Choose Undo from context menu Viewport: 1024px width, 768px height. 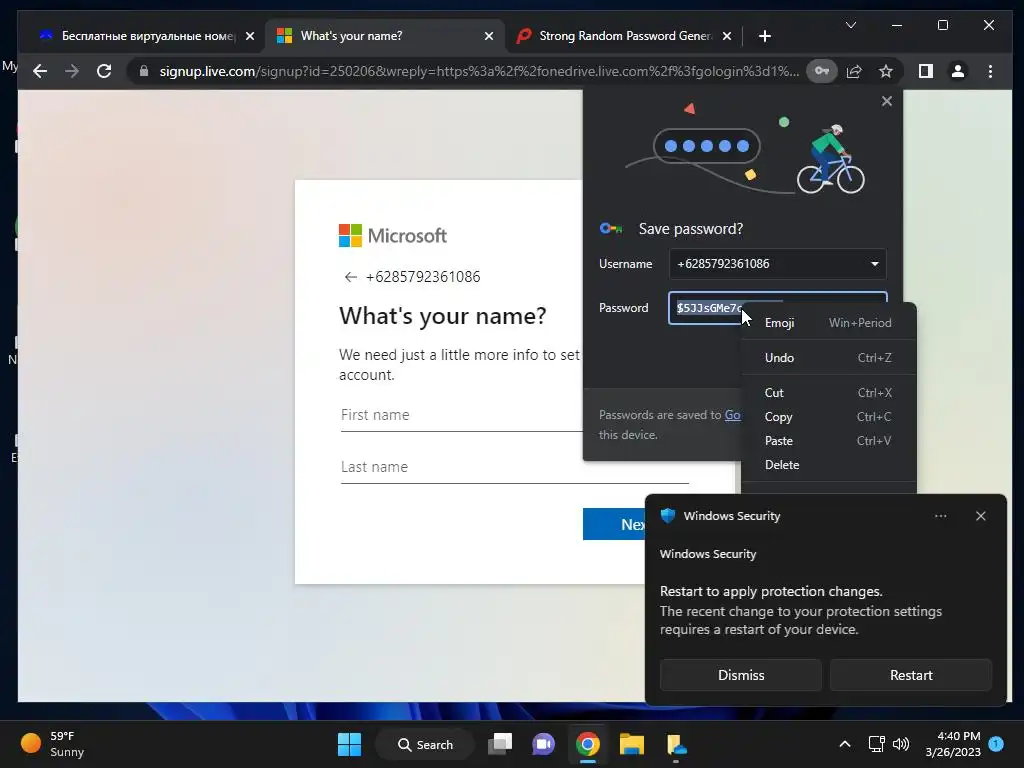pyautogui.click(x=828, y=358)
